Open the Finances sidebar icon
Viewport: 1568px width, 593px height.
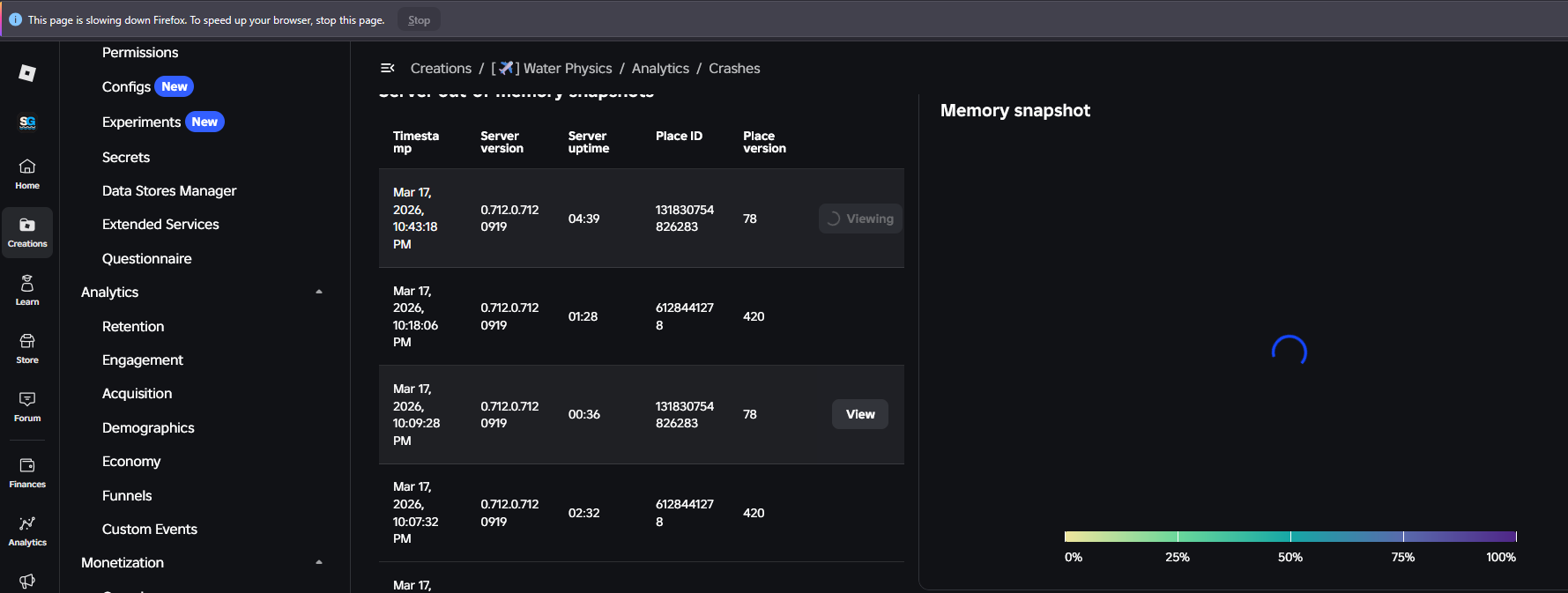pos(27,472)
